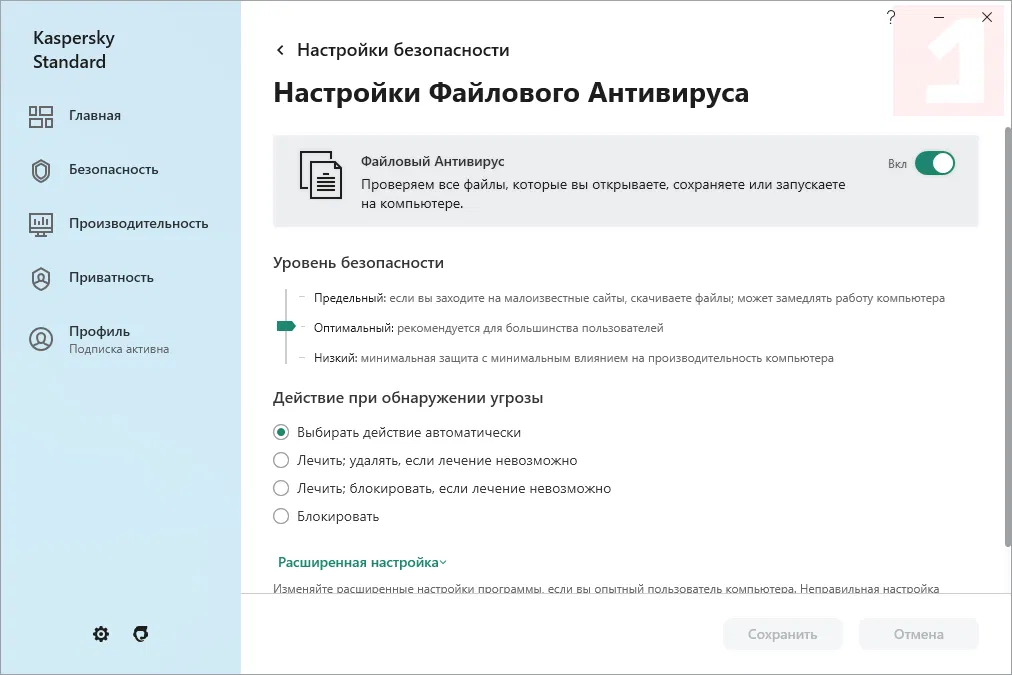This screenshot has height=675, width=1012.
Task: Click the Профиль avatar icon
Action: 41,339
